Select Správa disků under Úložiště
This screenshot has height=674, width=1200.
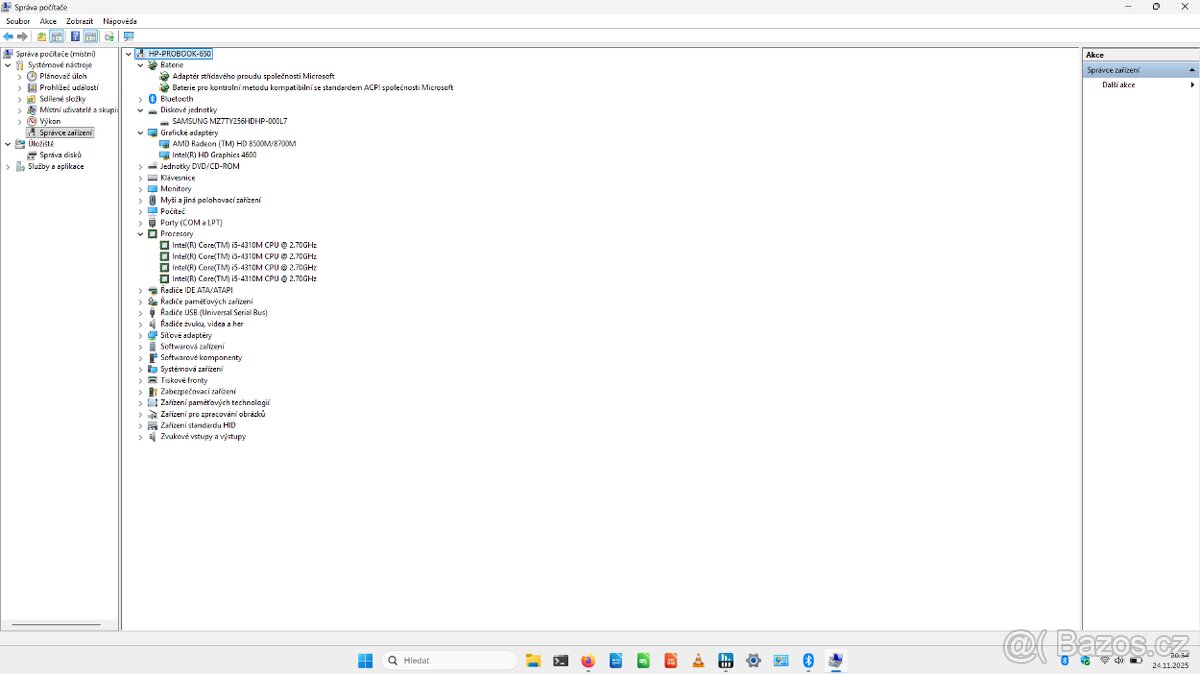[x=61, y=155]
